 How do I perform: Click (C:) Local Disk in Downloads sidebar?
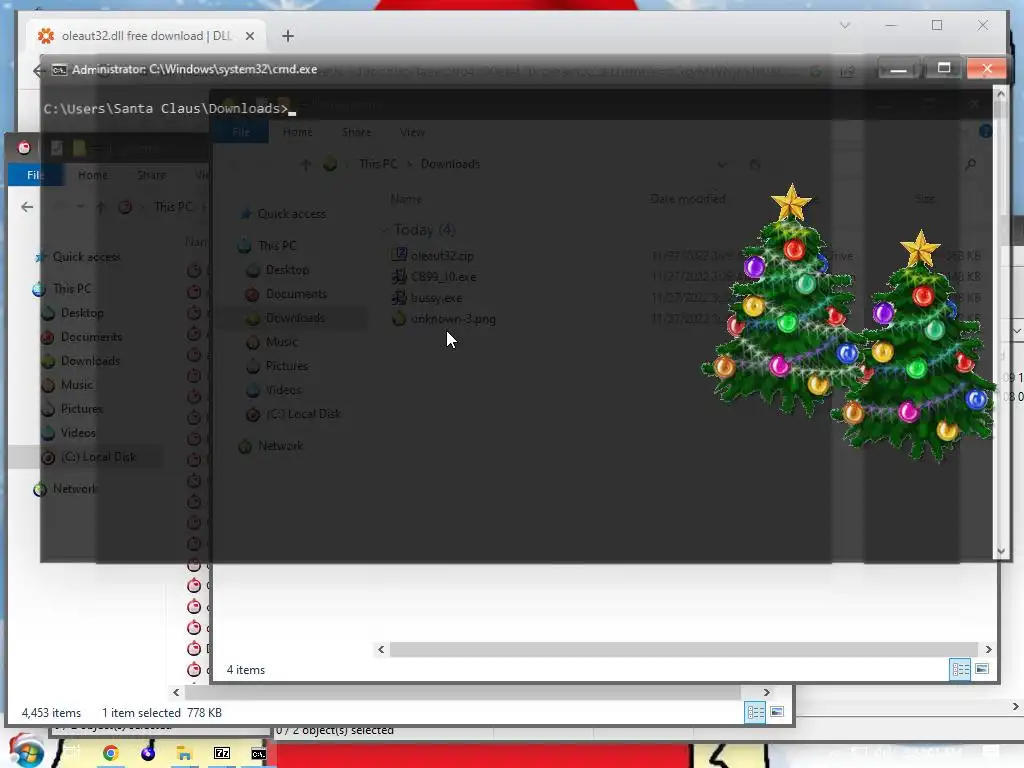tap(303, 415)
